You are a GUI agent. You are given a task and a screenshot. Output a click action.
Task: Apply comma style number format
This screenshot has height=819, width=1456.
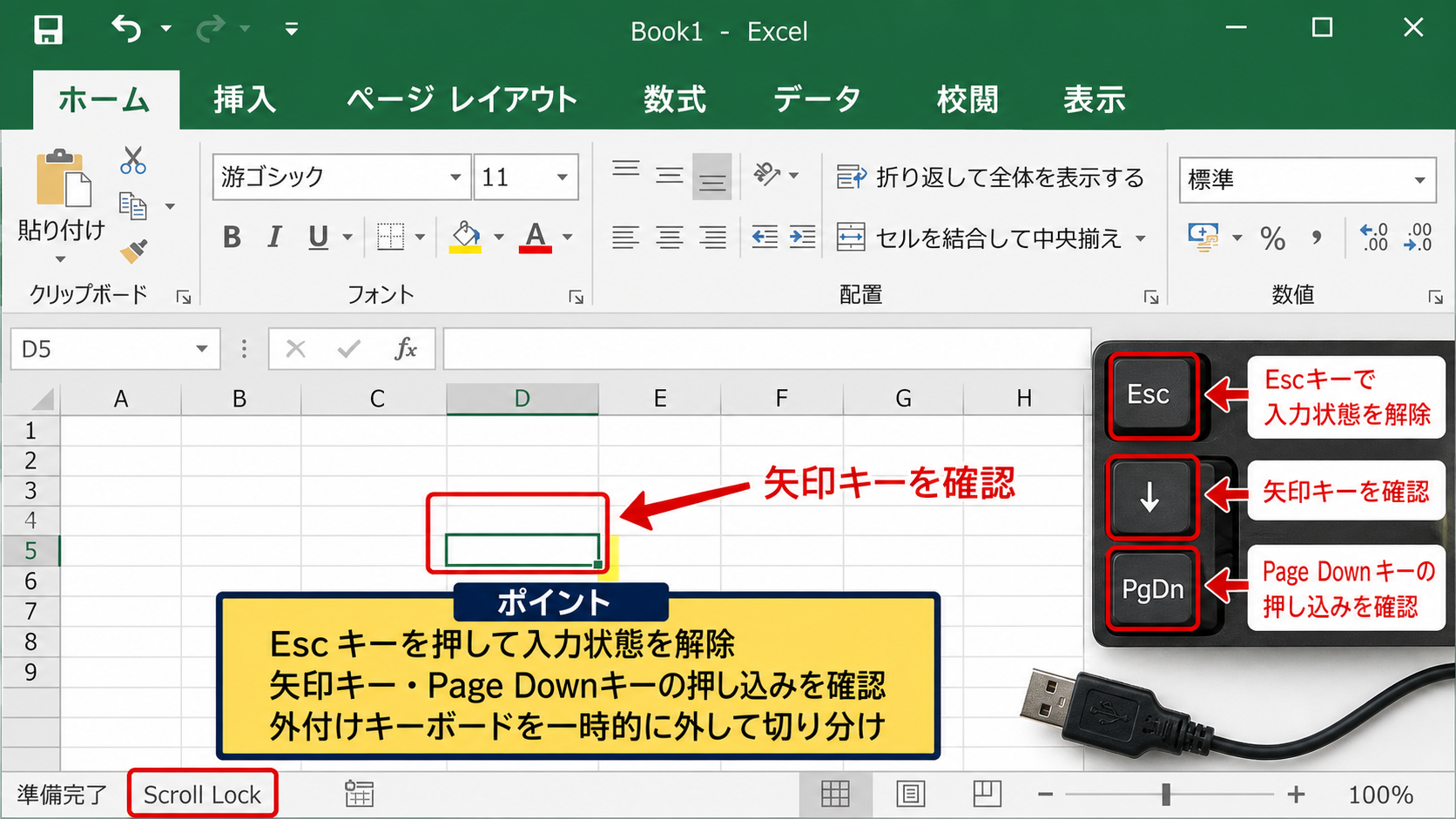tap(1316, 237)
